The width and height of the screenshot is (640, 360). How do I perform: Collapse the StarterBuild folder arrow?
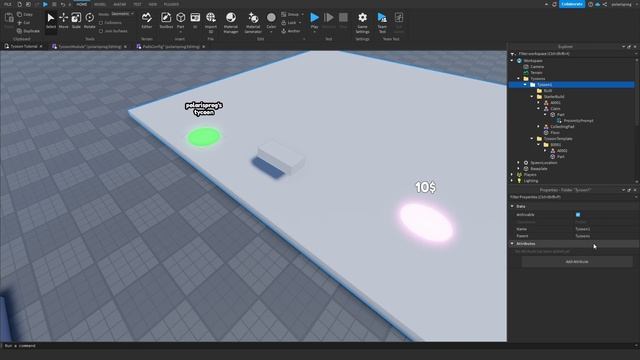(532, 97)
